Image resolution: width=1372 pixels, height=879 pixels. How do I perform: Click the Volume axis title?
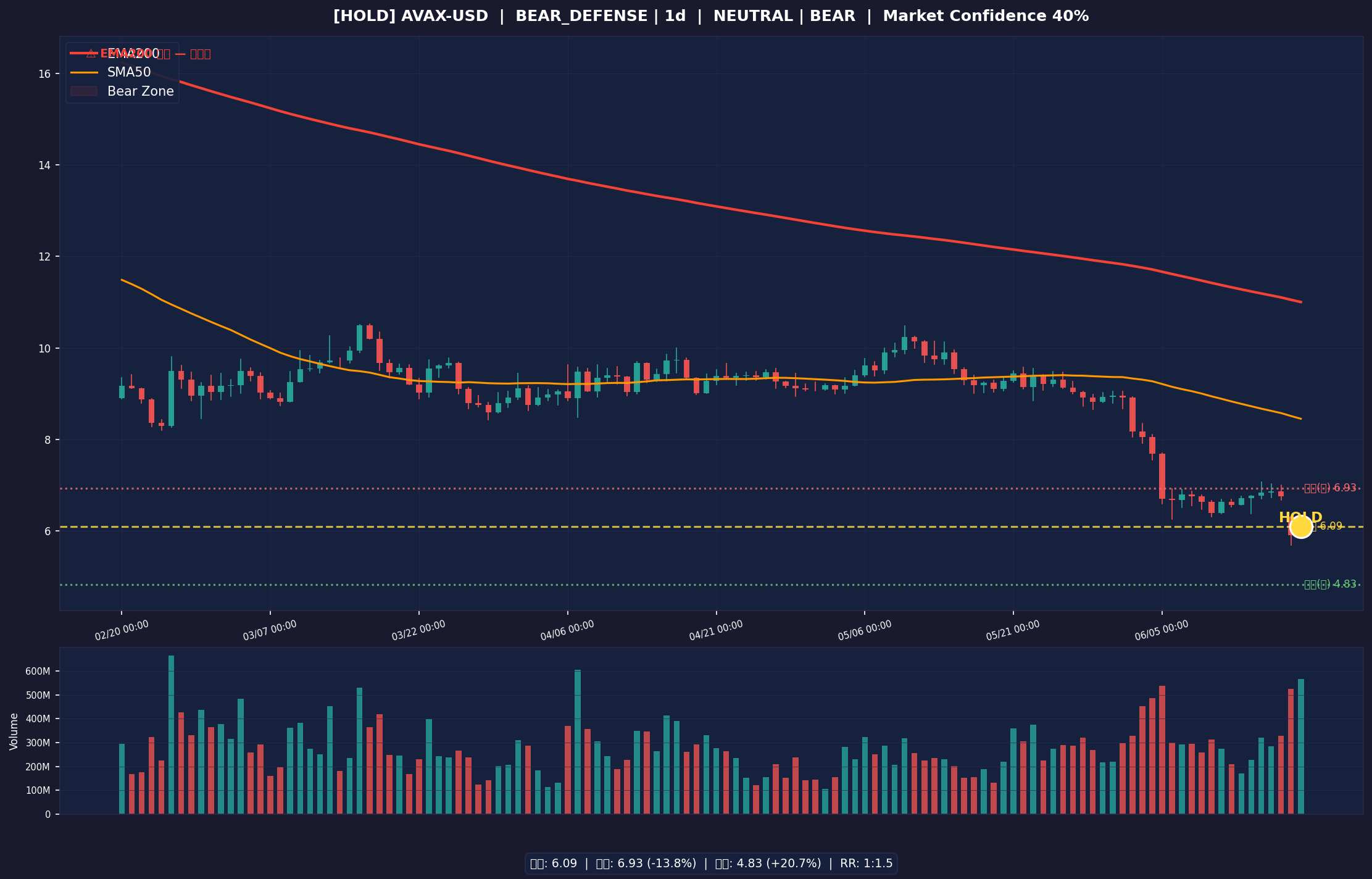pyautogui.click(x=14, y=731)
